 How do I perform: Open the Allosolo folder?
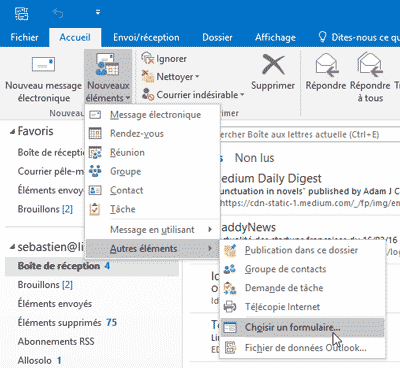pos(39,360)
